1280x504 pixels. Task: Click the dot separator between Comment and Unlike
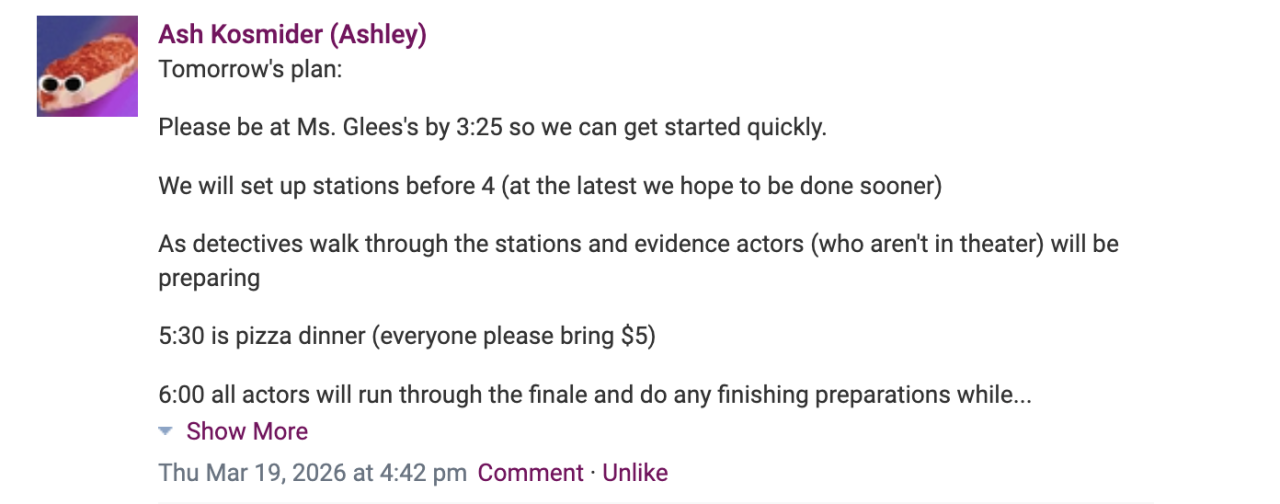click(593, 473)
